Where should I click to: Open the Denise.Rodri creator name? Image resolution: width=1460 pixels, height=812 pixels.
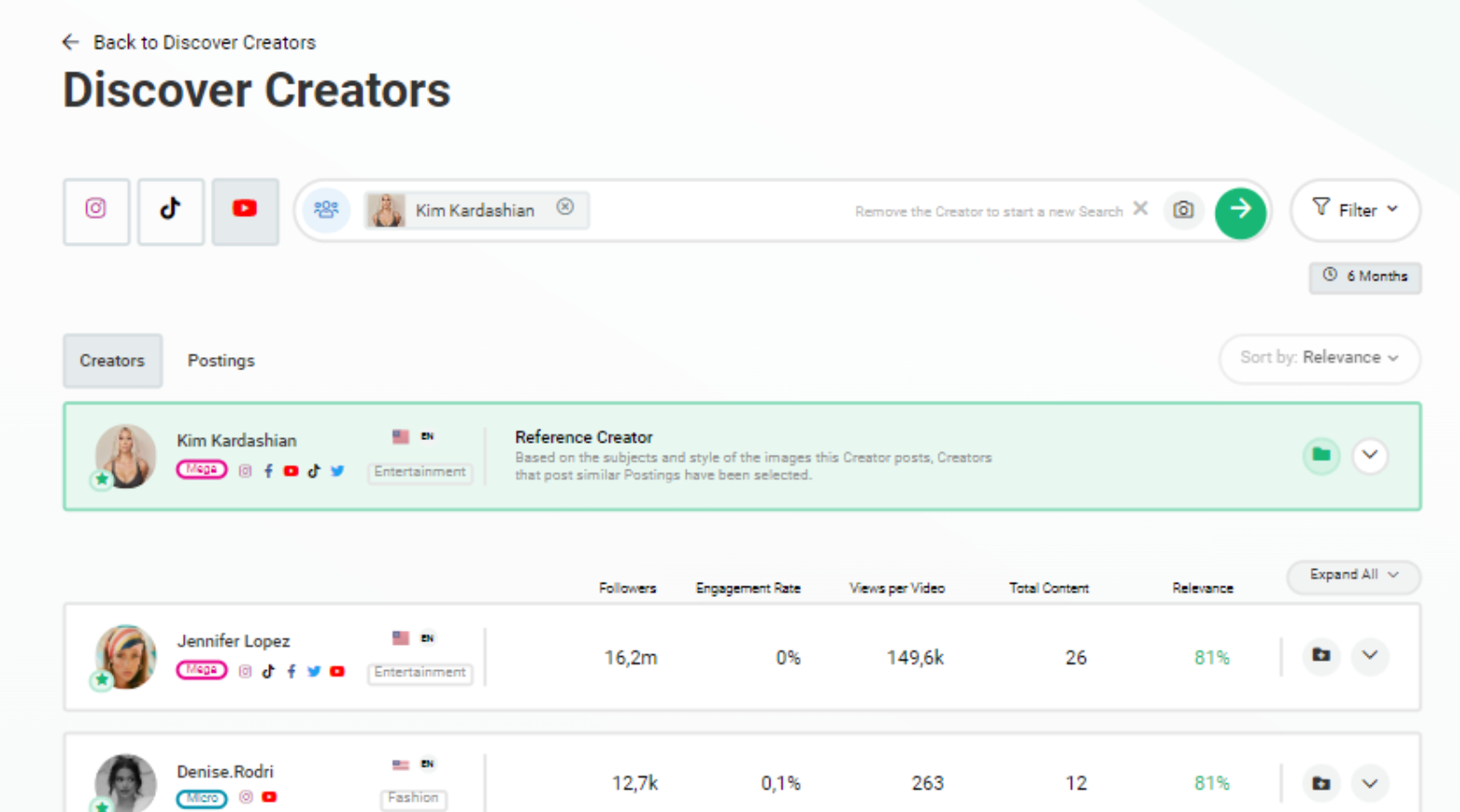click(x=226, y=772)
